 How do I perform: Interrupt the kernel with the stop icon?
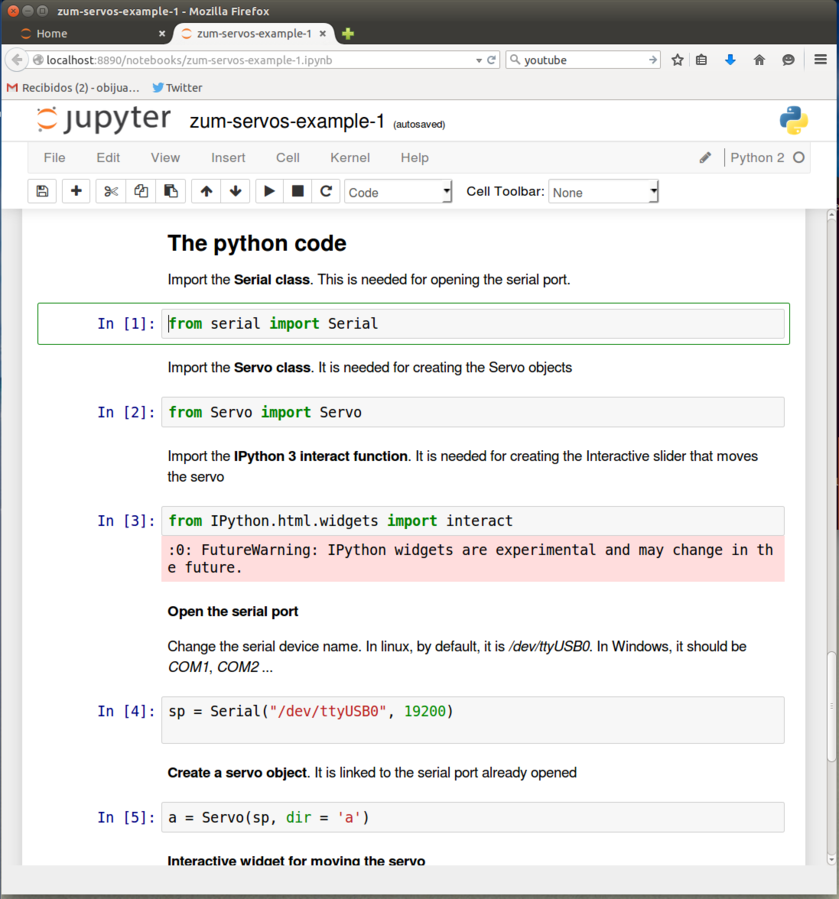(x=297, y=191)
